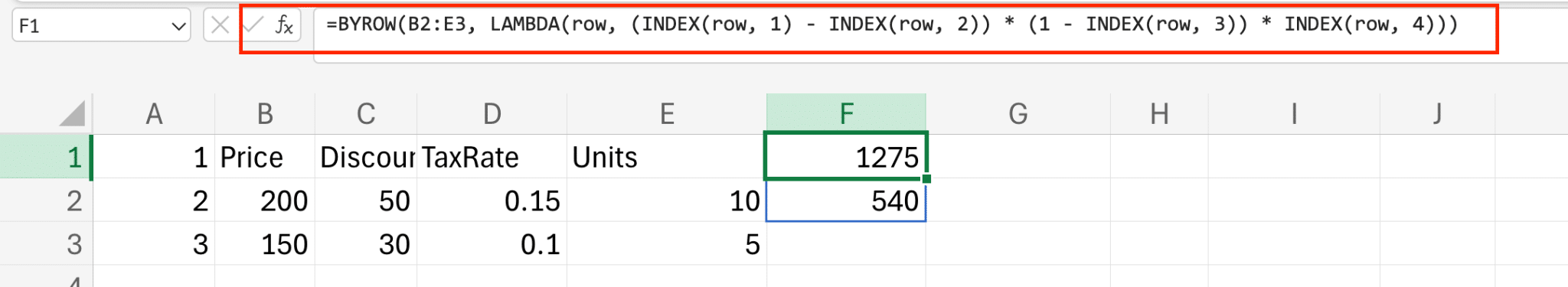Select empty cell G1
The height and width of the screenshot is (287, 1568).
click(1018, 157)
